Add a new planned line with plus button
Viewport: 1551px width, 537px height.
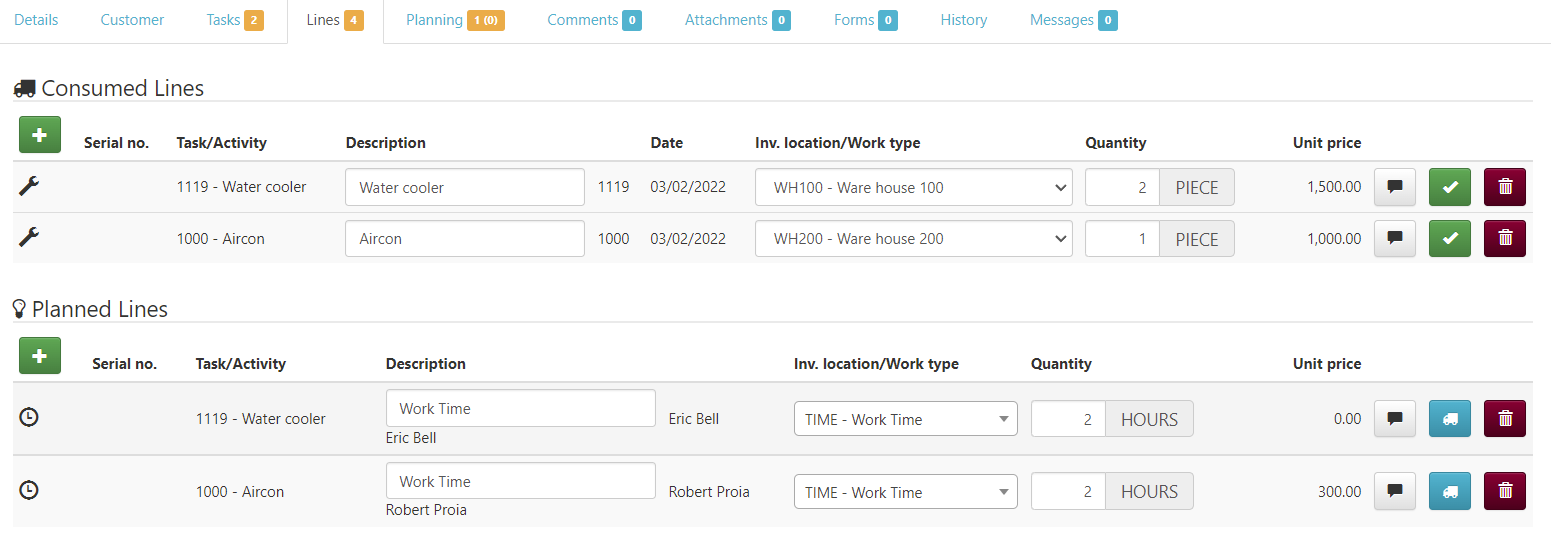[x=40, y=355]
